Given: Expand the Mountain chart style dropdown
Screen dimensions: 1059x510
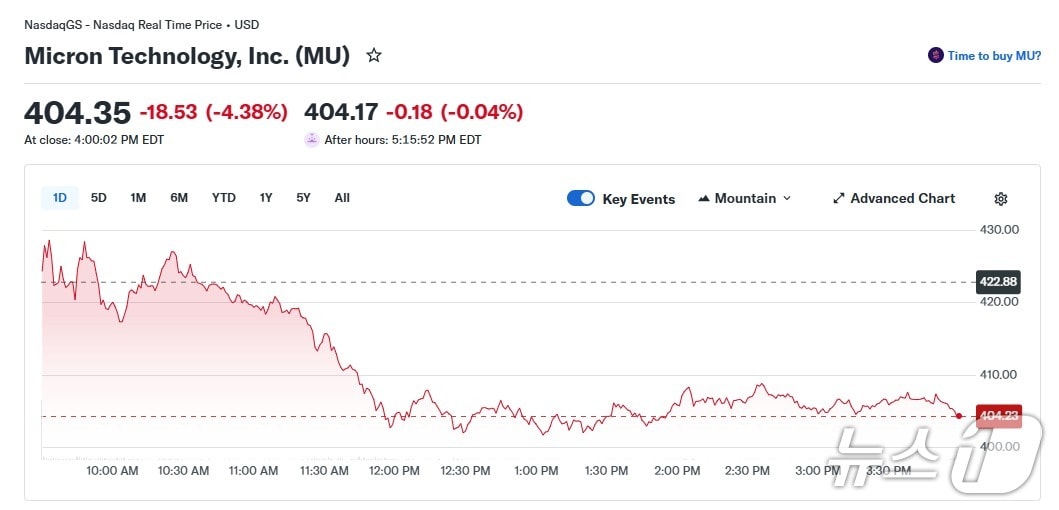Looking at the screenshot, I should click(x=786, y=199).
